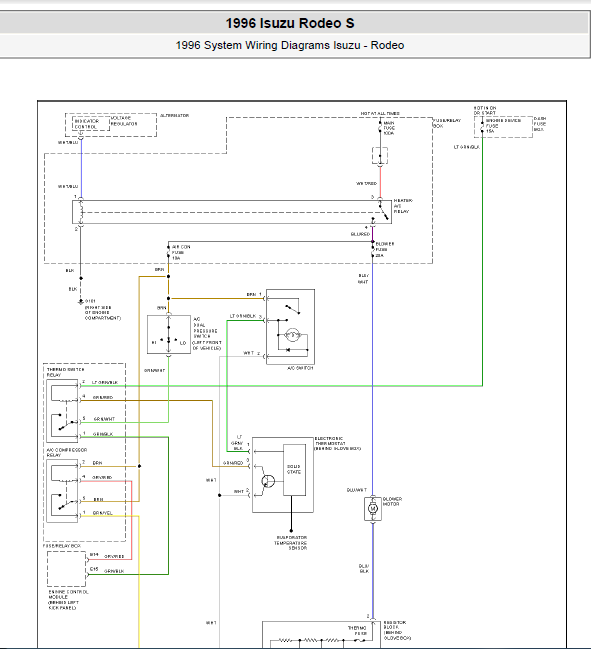The width and height of the screenshot is (591, 649).
Task: Select the engine control module box
Action: click(66, 569)
